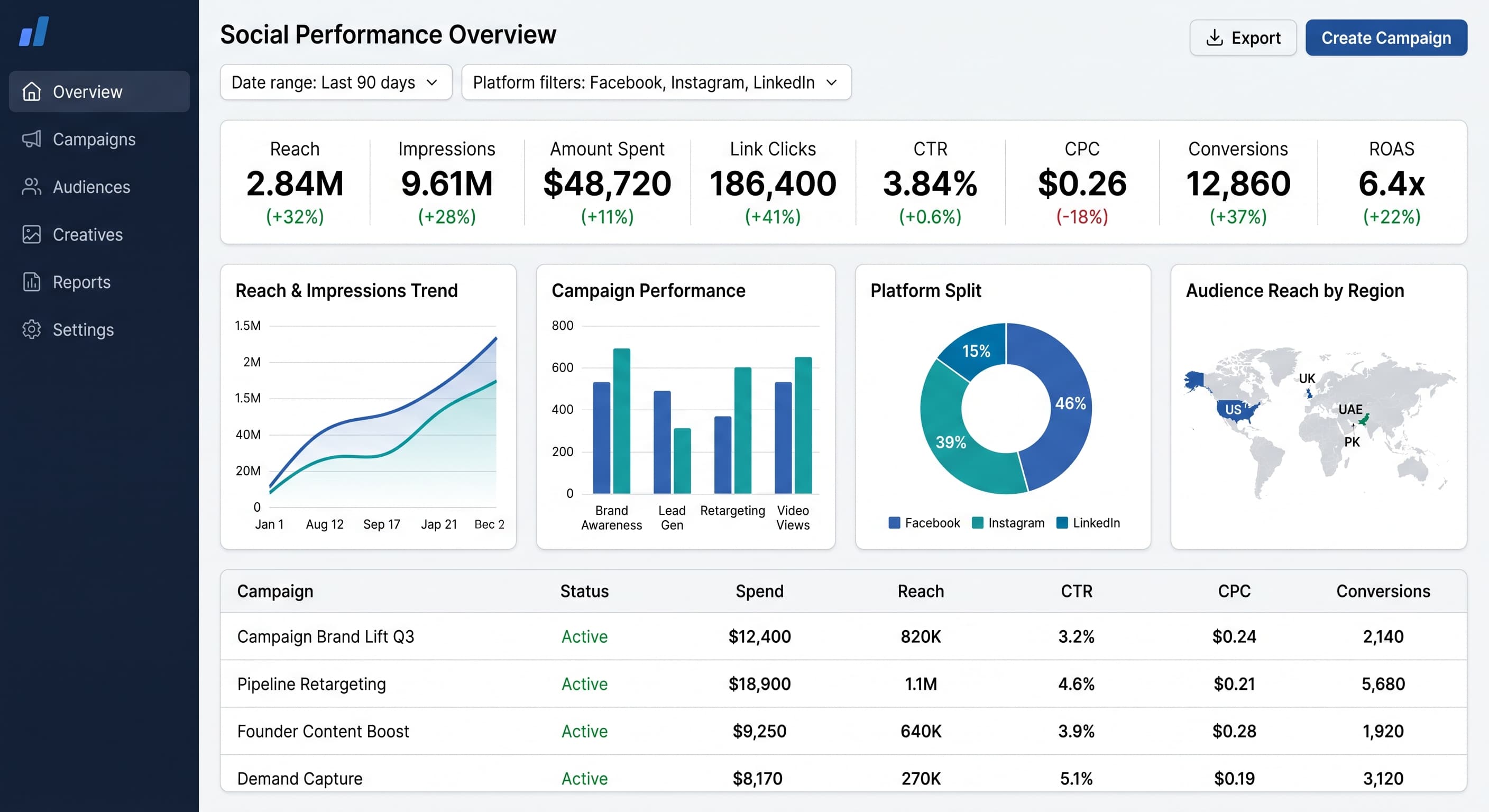This screenshot has height=812, width=1489.
Task: Select the Pipeline Retargeting row name
Action: [311, 684]
